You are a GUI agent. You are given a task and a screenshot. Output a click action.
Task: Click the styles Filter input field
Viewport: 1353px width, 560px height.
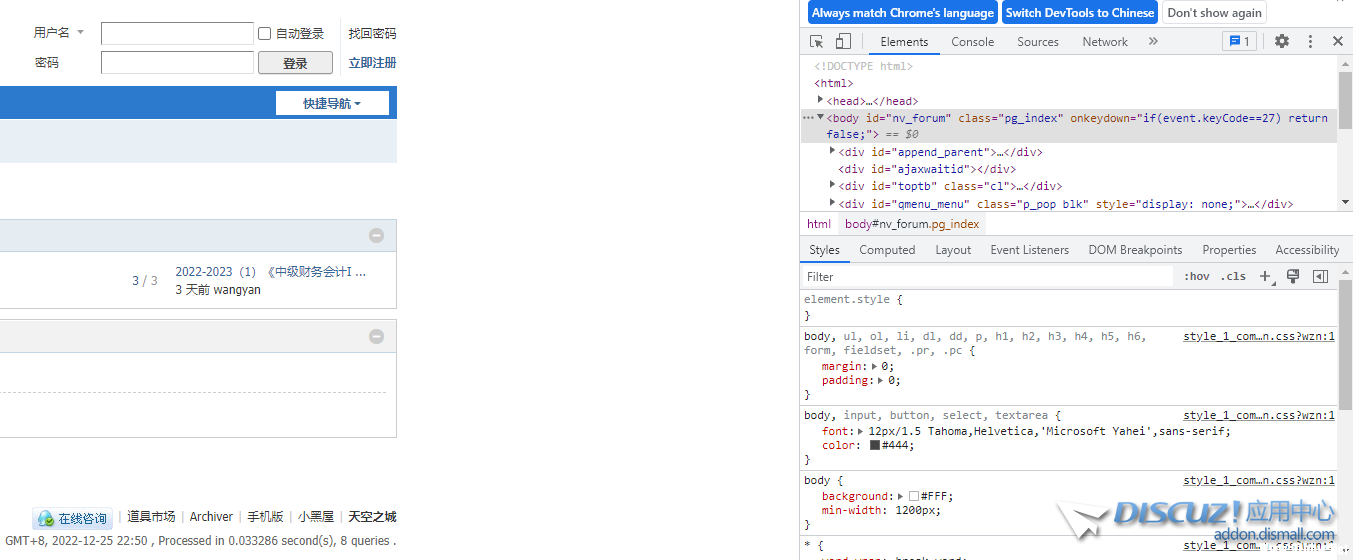[985, 277]
